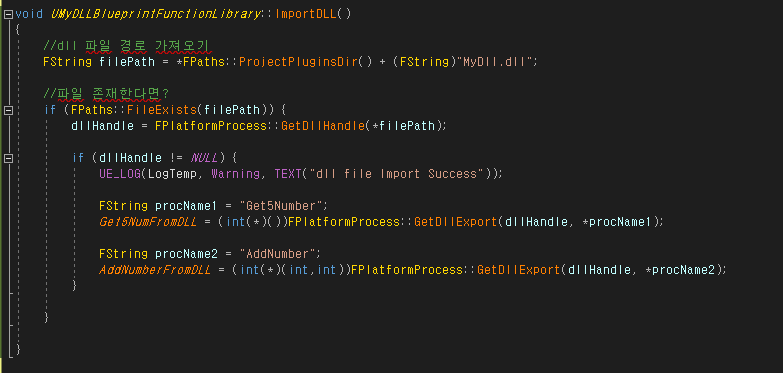This screenshot has height=373, width=783.
Task: Click the FileExists method call
Action: (x=162, y=110)
